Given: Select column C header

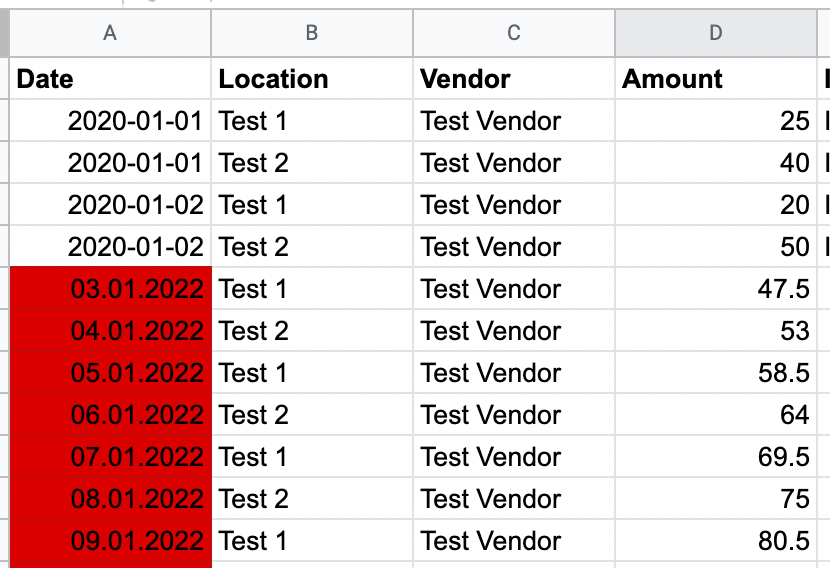Looking at the screenshot, I should tap(513, 33).
